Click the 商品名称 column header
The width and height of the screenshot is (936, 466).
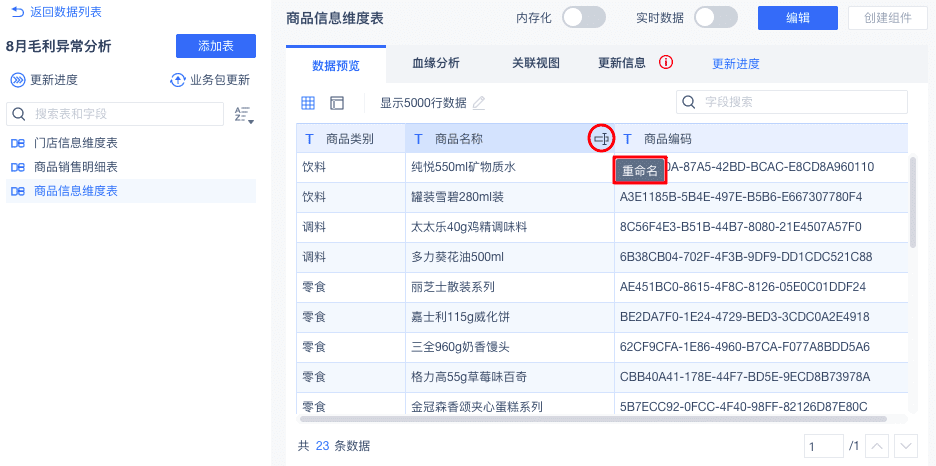point(510,138)
